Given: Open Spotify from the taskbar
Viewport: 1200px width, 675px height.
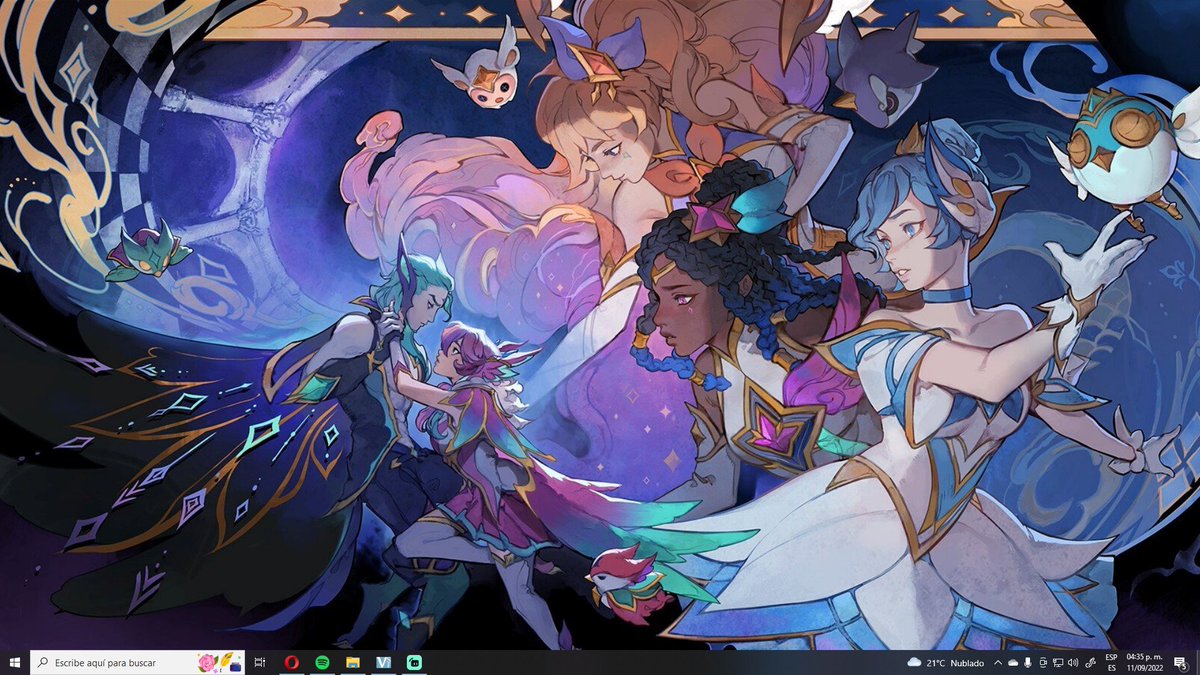Looking at the screenshot, I should click(x=322, y=662).
